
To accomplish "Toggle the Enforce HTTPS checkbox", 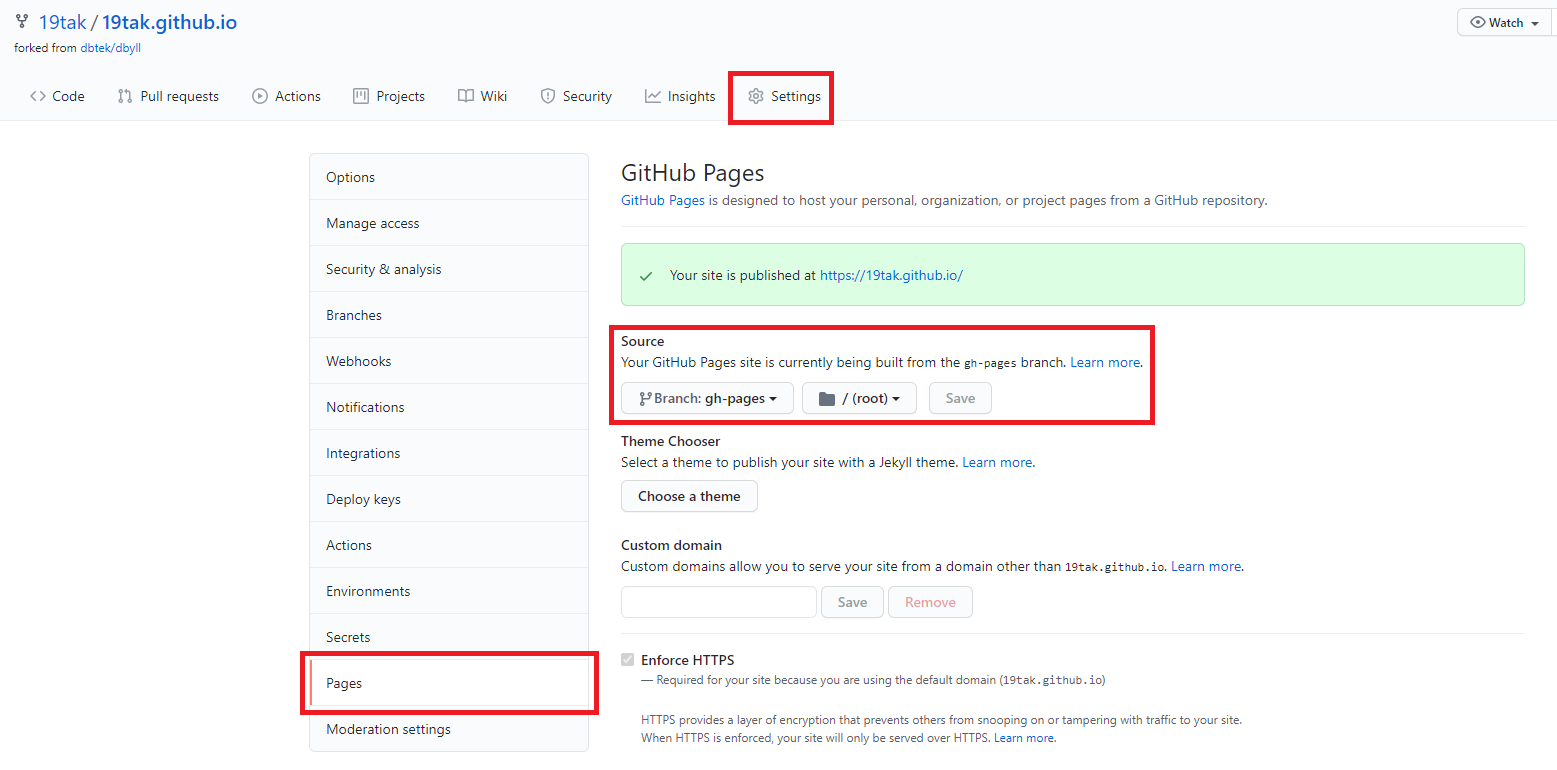I will click(628, 660).
